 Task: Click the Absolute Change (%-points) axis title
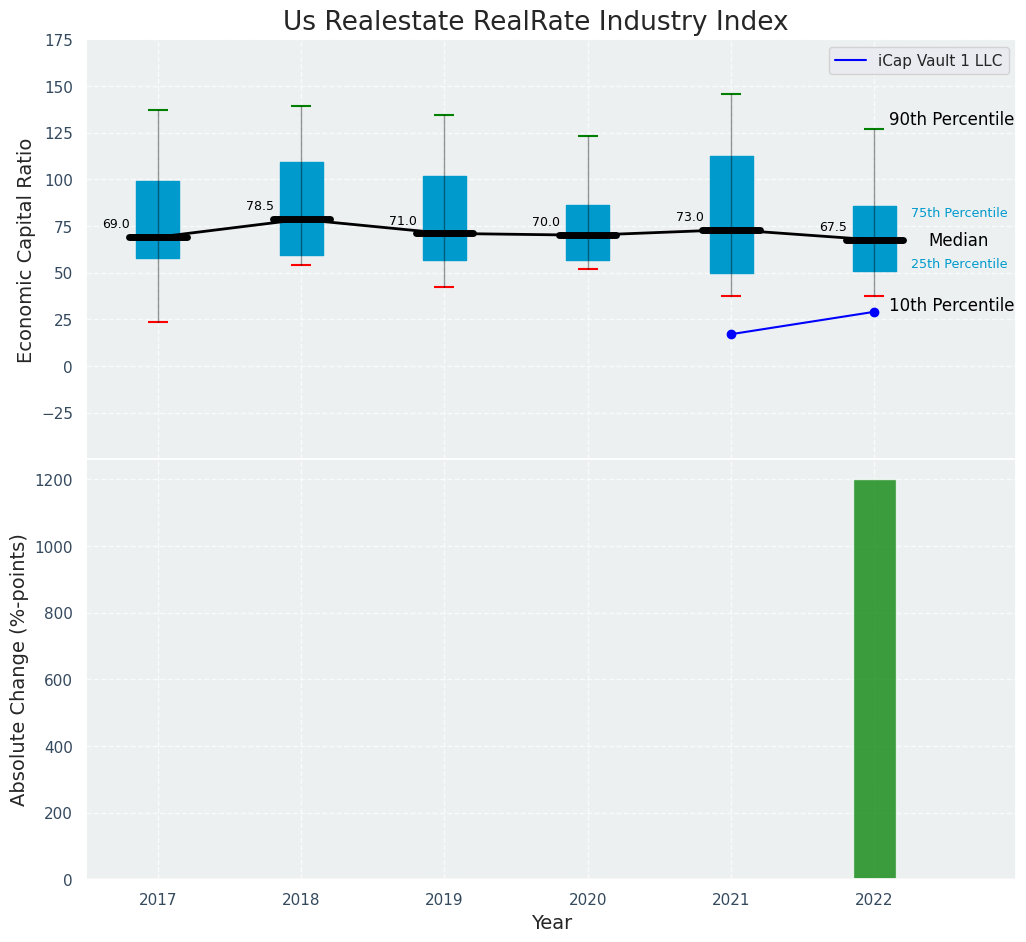(x=19, y=669)
